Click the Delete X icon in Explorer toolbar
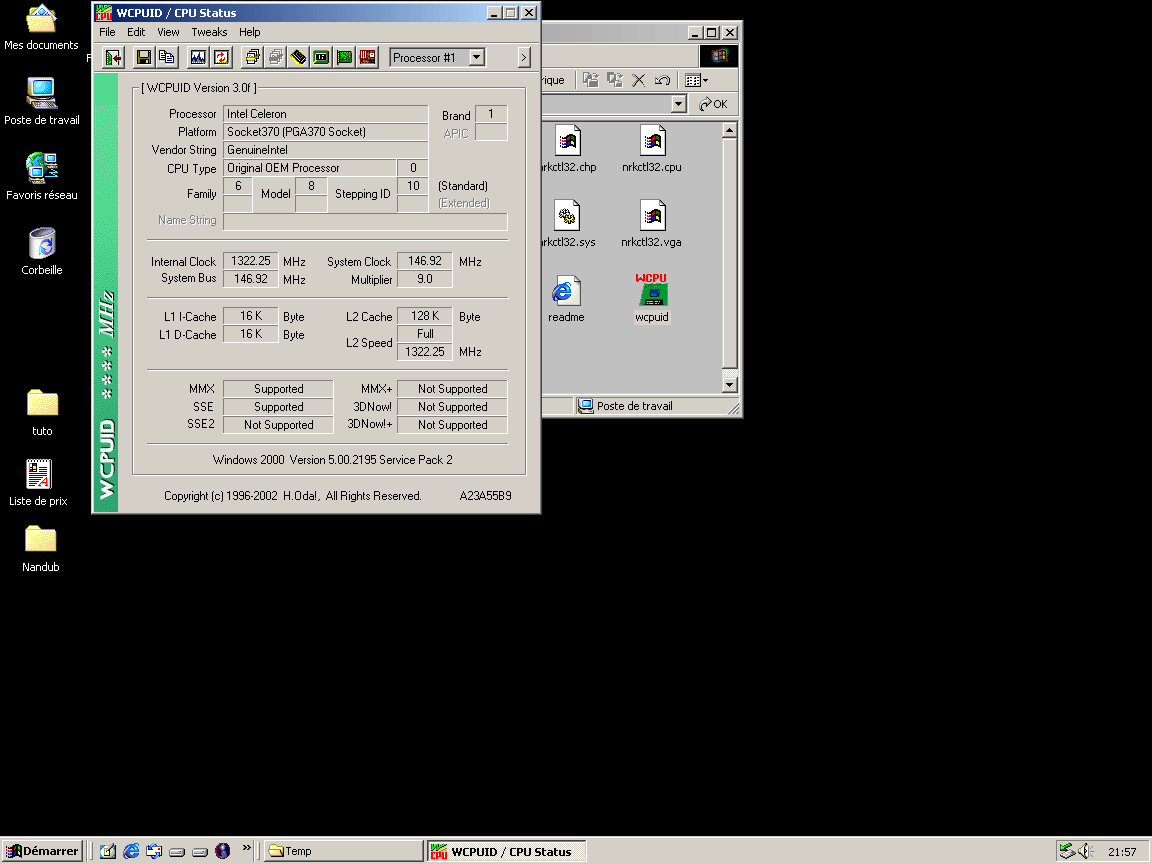Viewport: 1152px width, 864px height. pos(638,80)
